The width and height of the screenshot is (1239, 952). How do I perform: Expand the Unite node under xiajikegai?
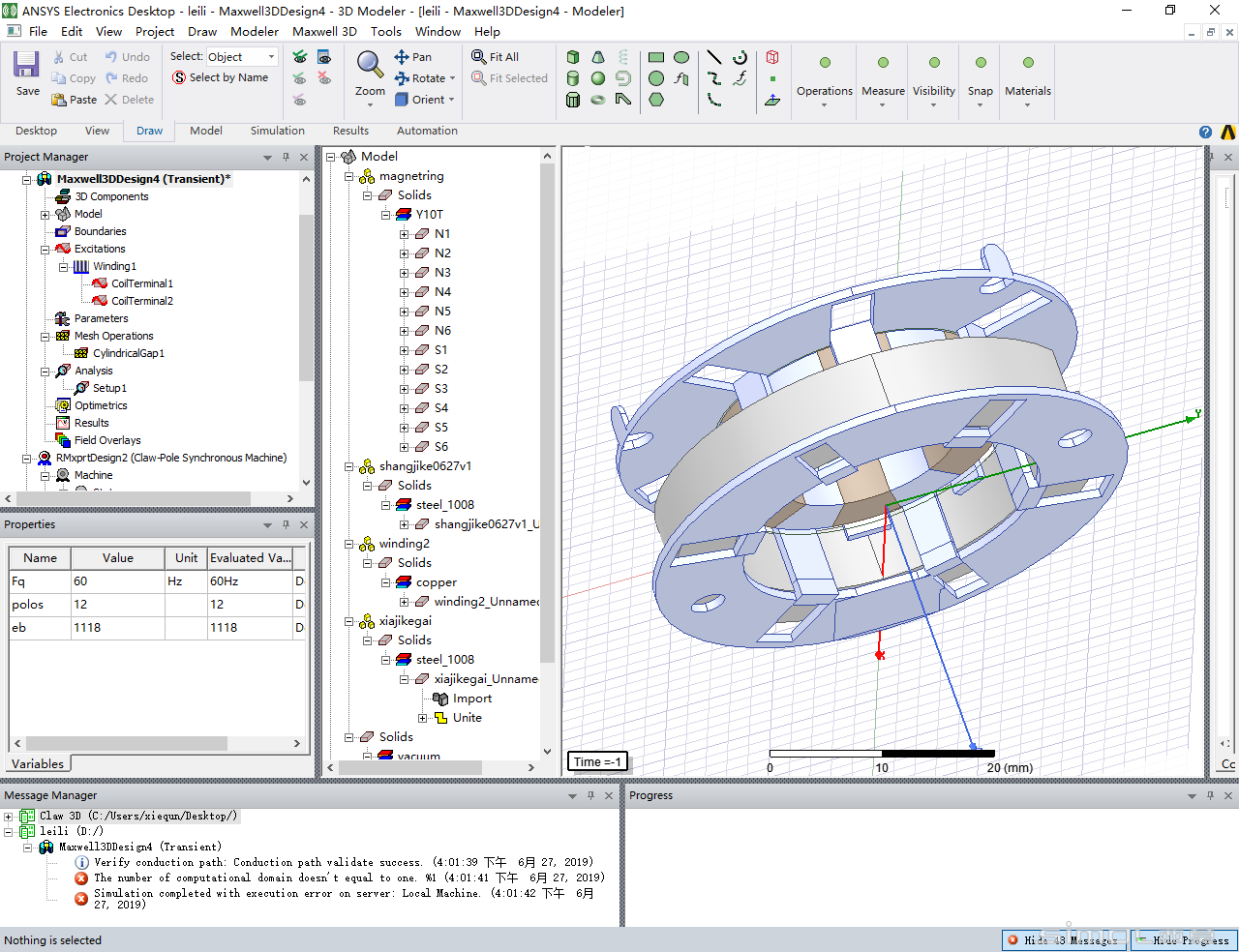coord(423,718)
